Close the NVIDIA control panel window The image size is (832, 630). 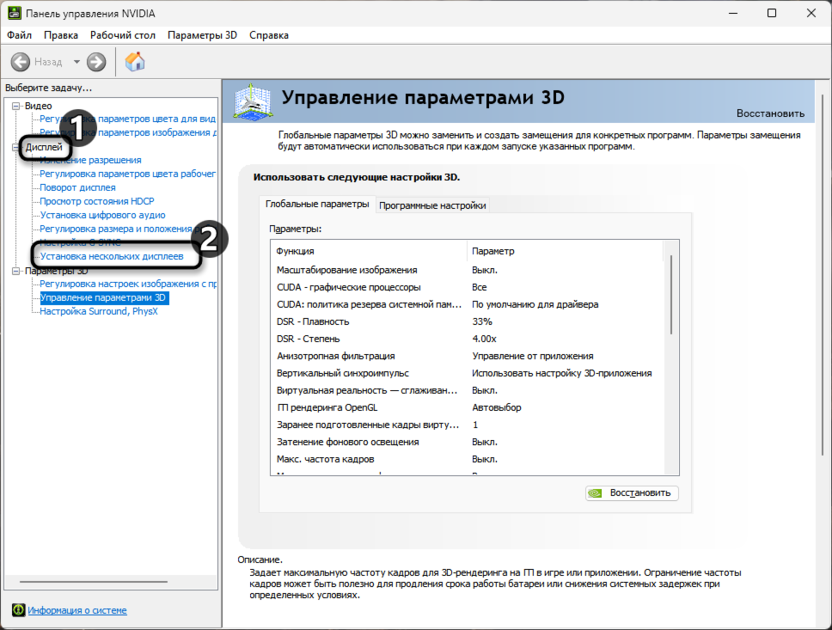tap(811, 13)
